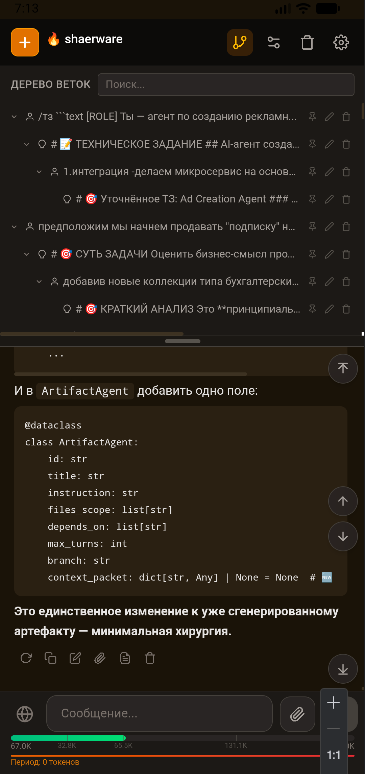Reset zoom using the 1:1 button

coord(334,755)
